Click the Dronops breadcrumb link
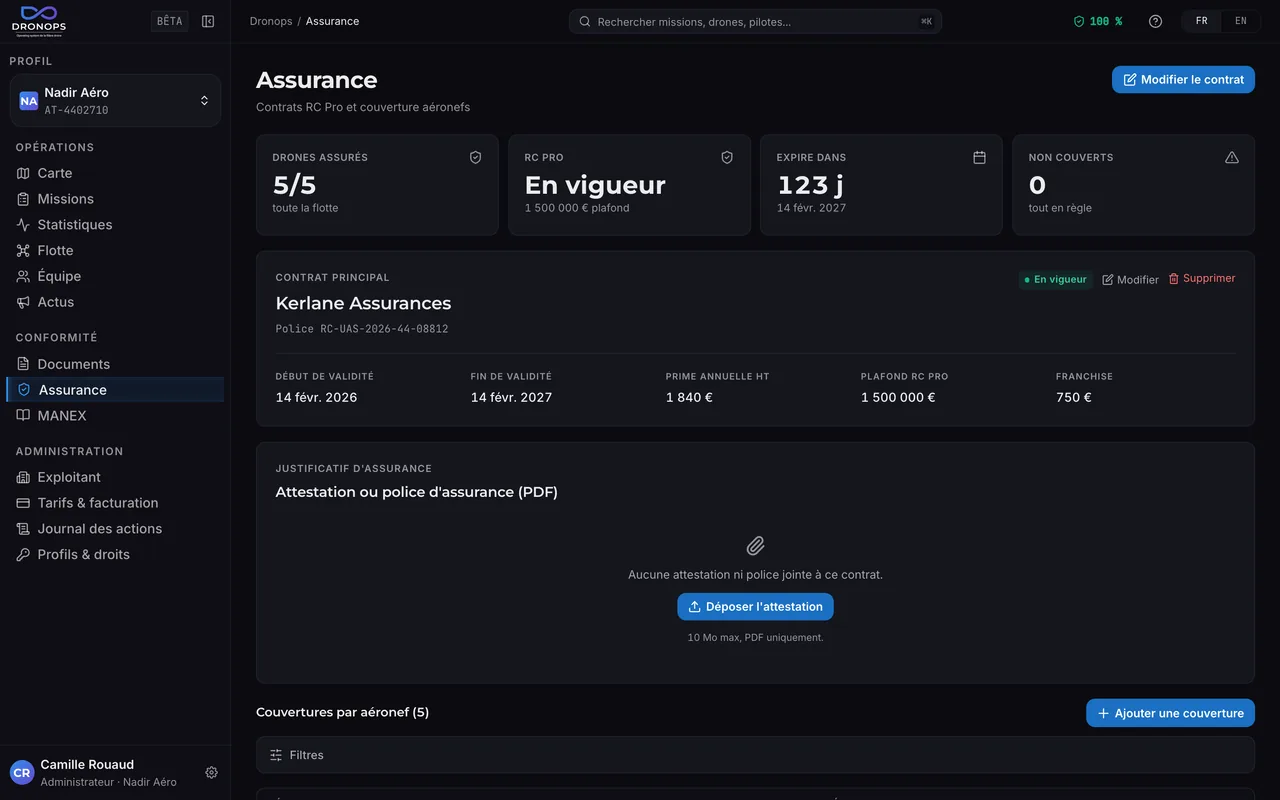This screenshot has height=800, width=1280. pos(270,21)
